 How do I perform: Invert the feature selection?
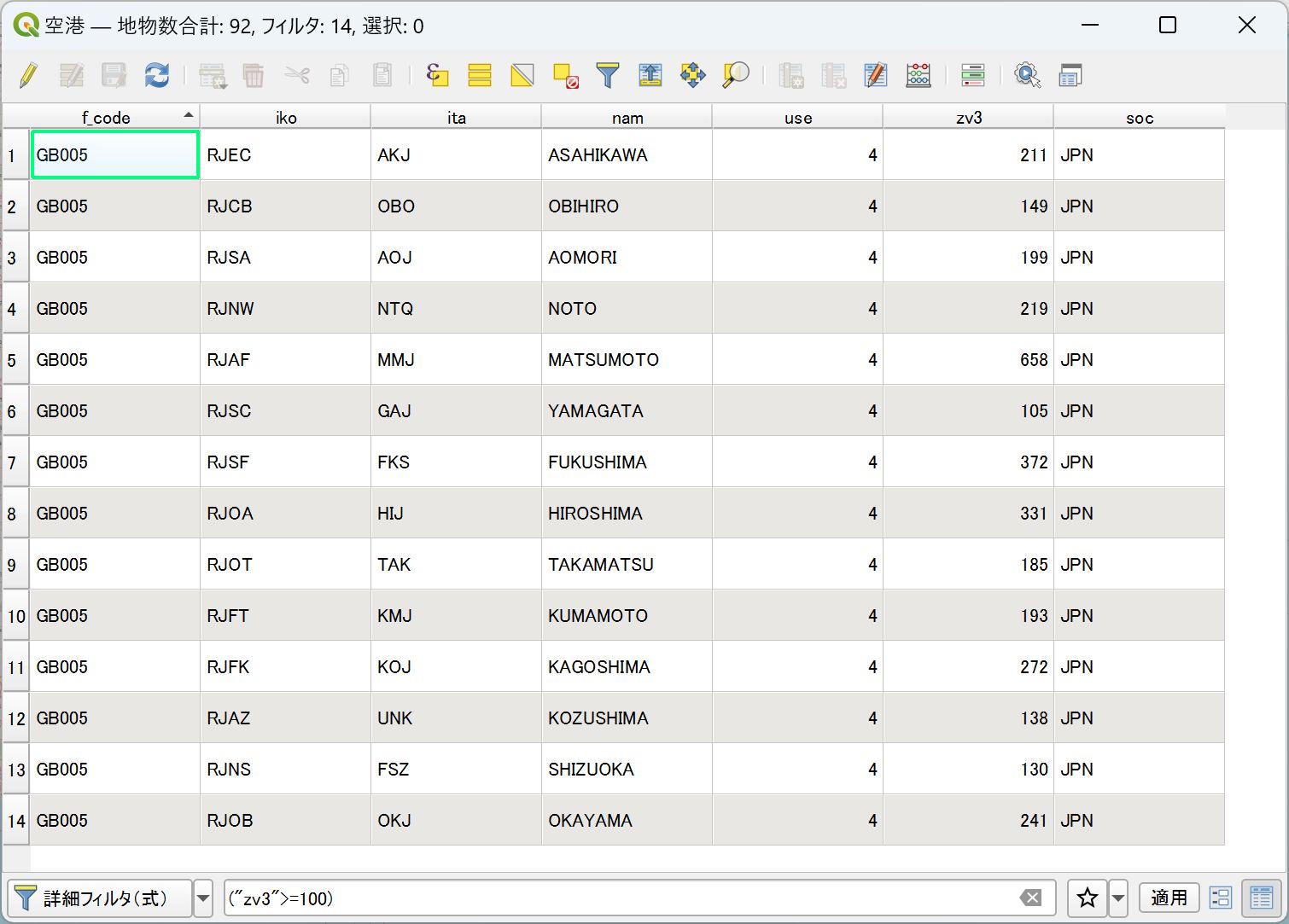point(522,75)
